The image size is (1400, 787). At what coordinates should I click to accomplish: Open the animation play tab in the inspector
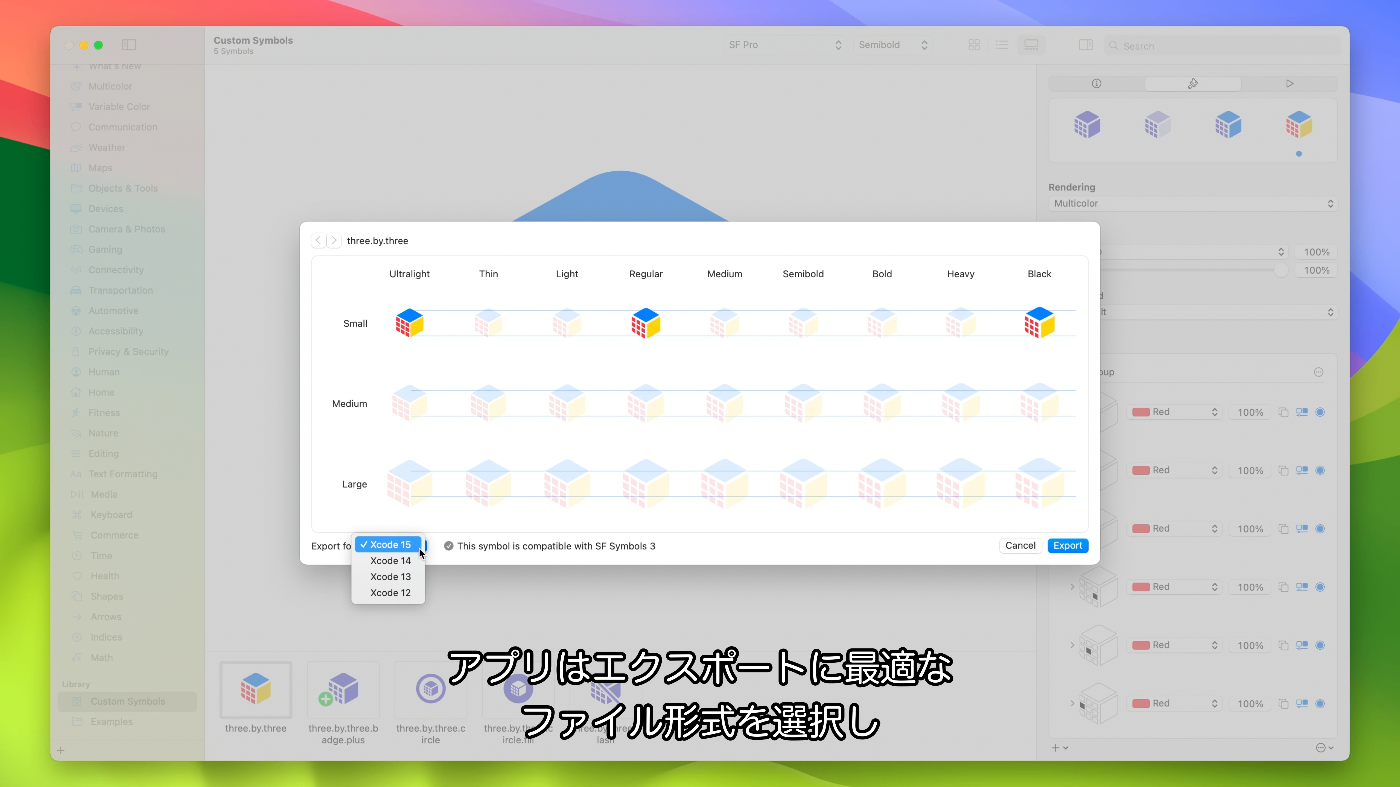pyautogui.click(x=1289, y=84)
